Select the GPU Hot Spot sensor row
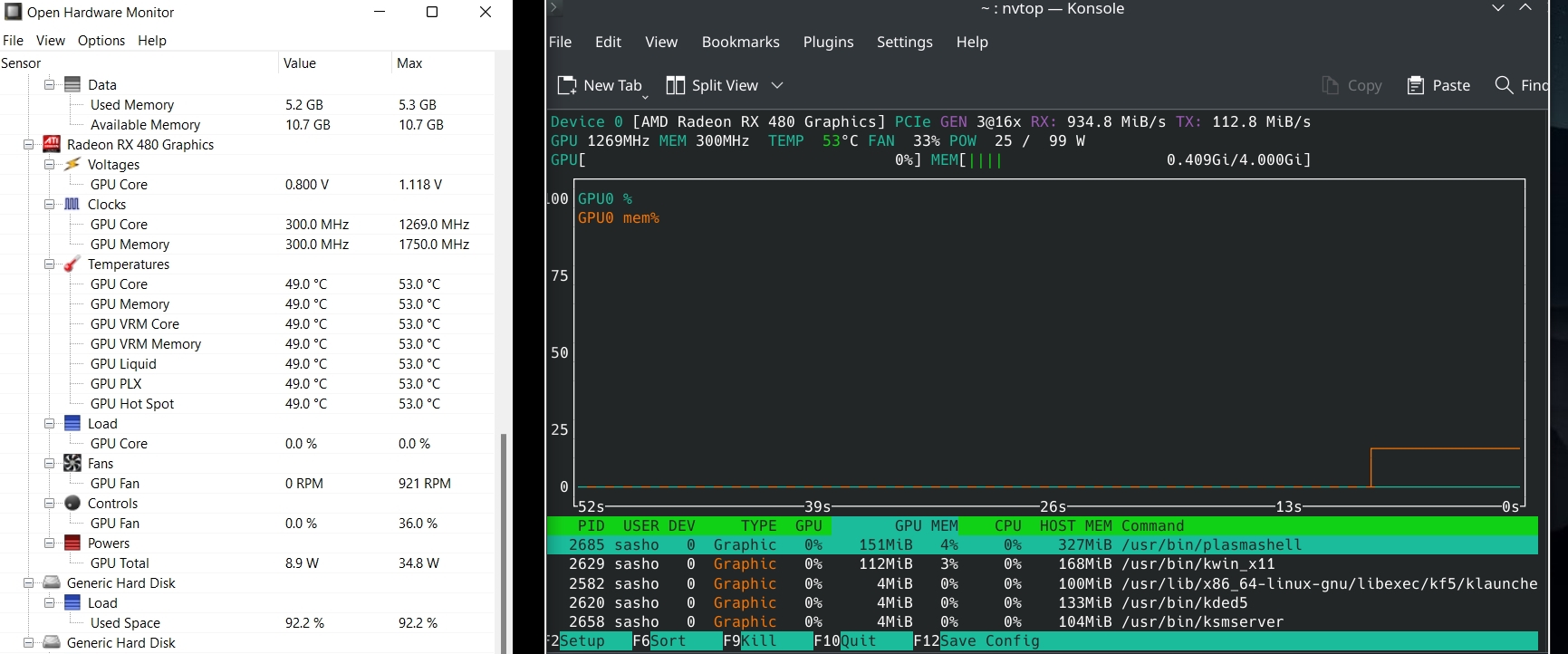 (x=247, y=404)
